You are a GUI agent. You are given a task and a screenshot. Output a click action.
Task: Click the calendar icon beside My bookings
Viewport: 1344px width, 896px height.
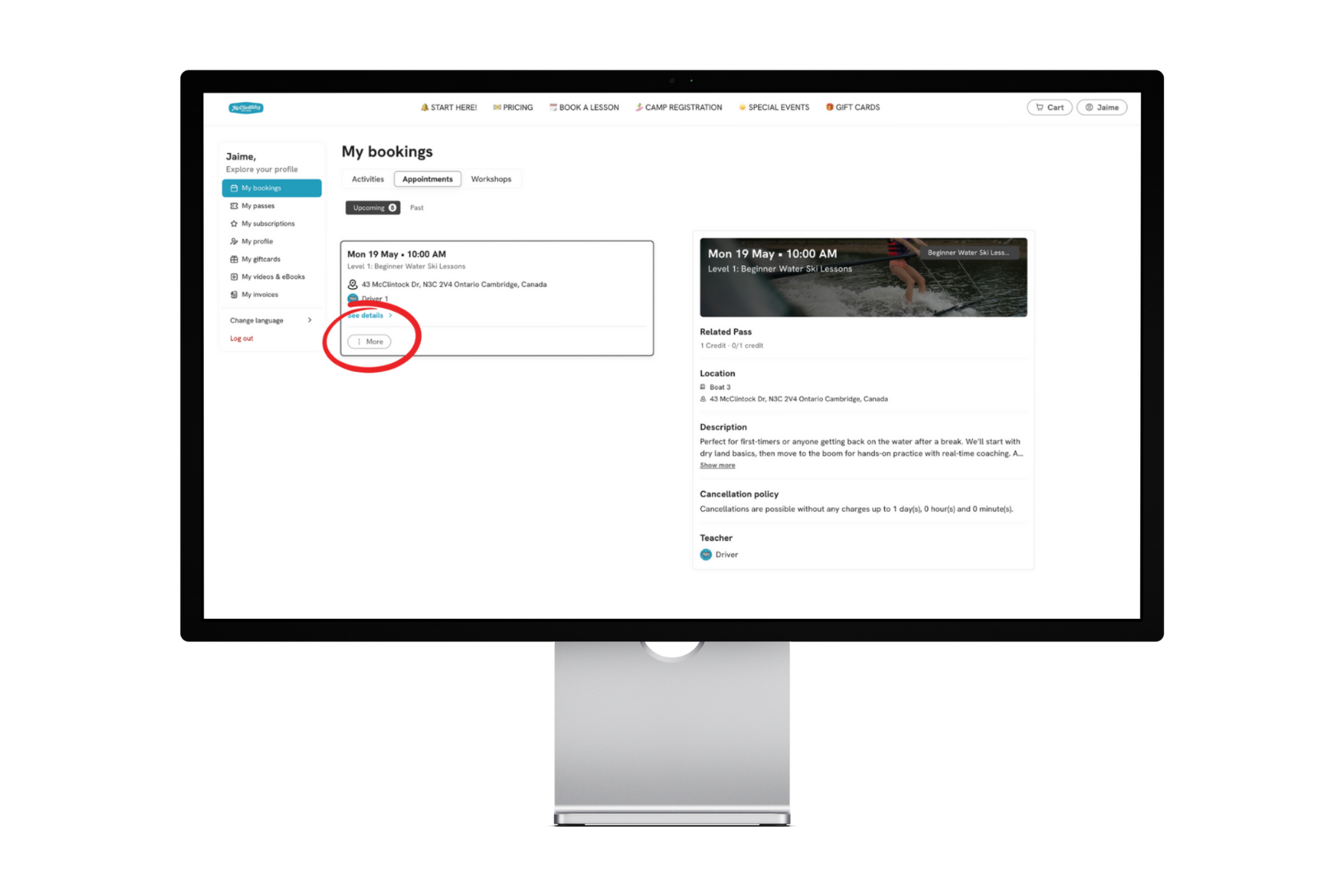pyautogui.click(x=234, y=188)
